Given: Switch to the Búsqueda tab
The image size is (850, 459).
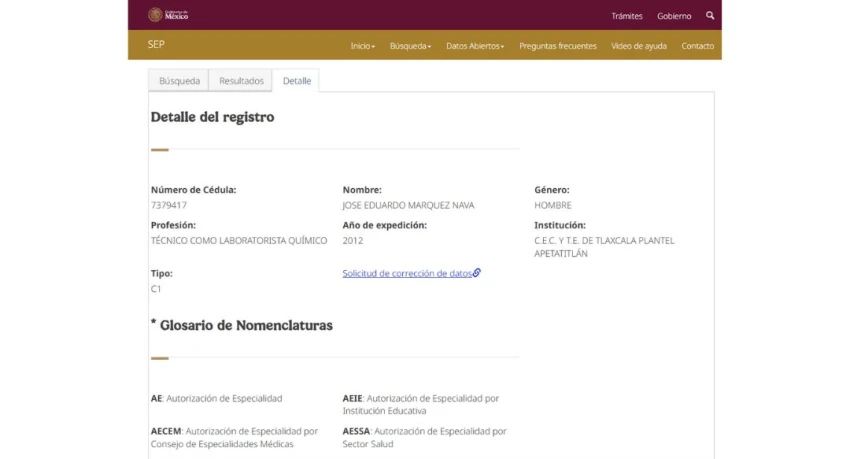Looking at the screenshot, I should (x=179, y=81).
